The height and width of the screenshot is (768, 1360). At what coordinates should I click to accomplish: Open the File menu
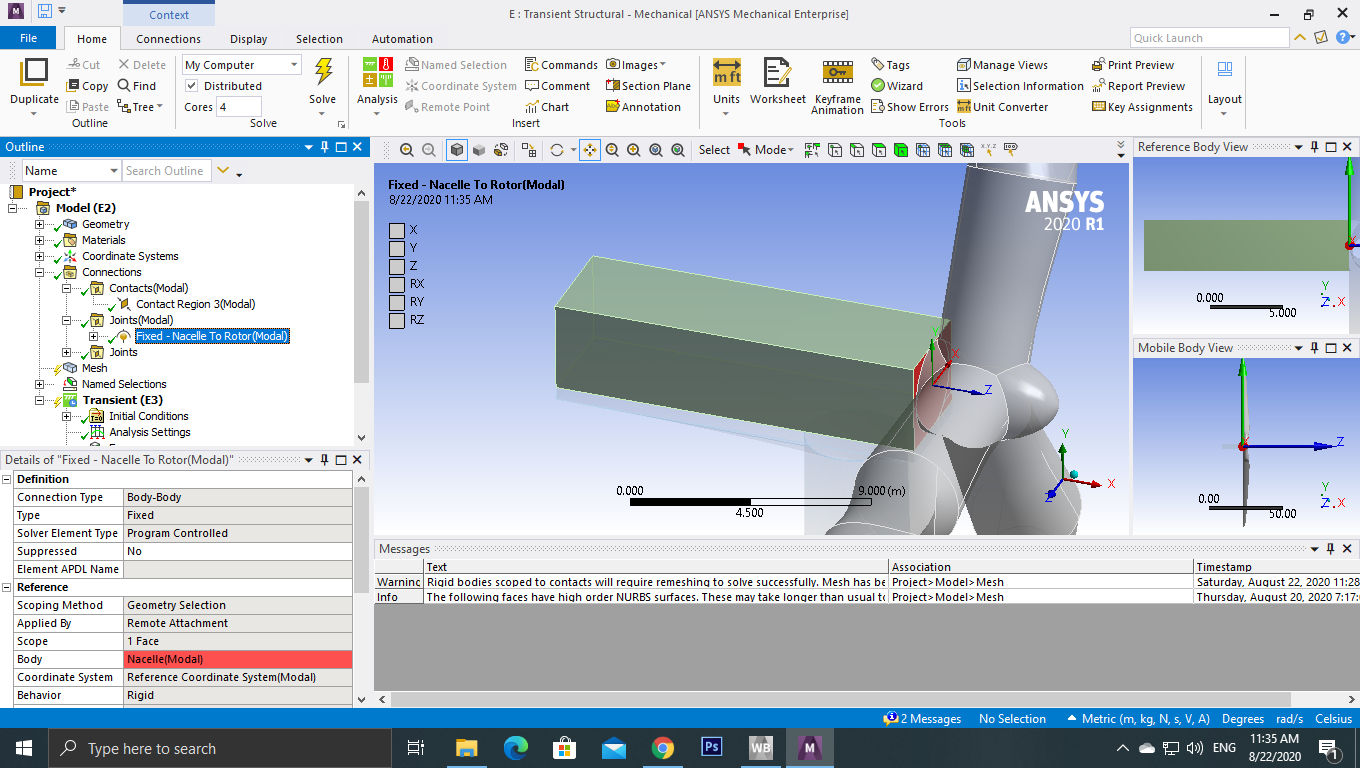(28, 38)
